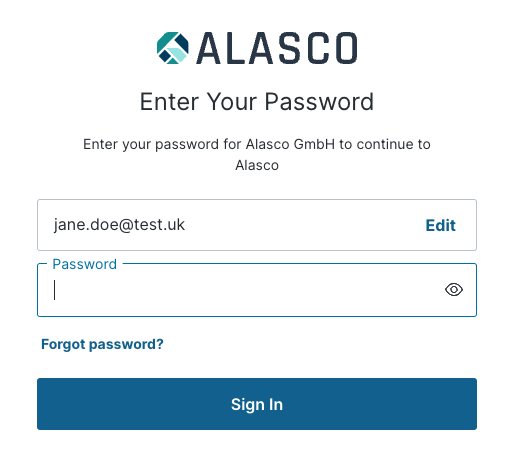The width and height of the screenshot is (514, 458).
Task: Click the teal part of Alasco logo
Action: 166,40
